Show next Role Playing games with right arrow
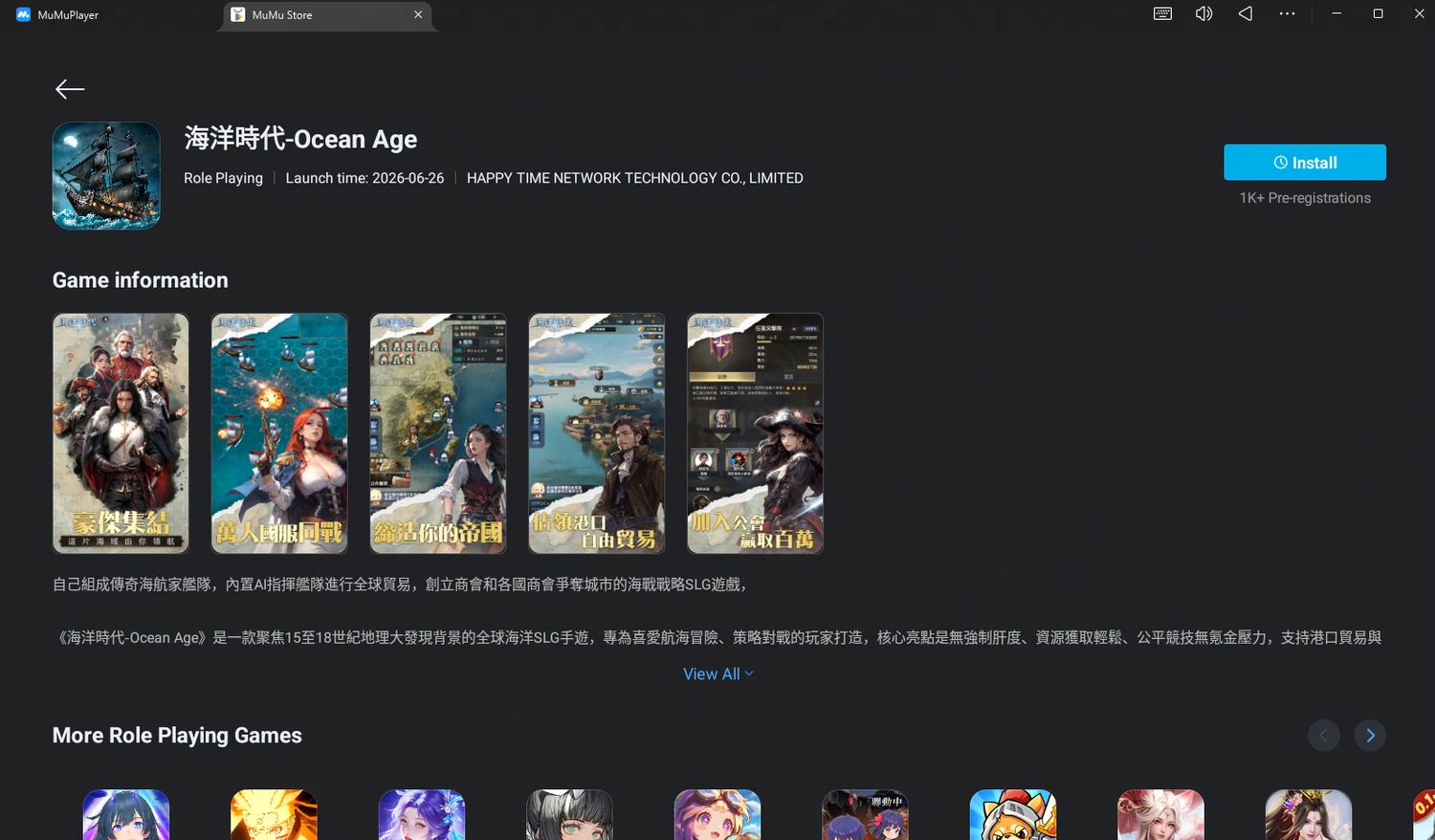 point(1370,735)
